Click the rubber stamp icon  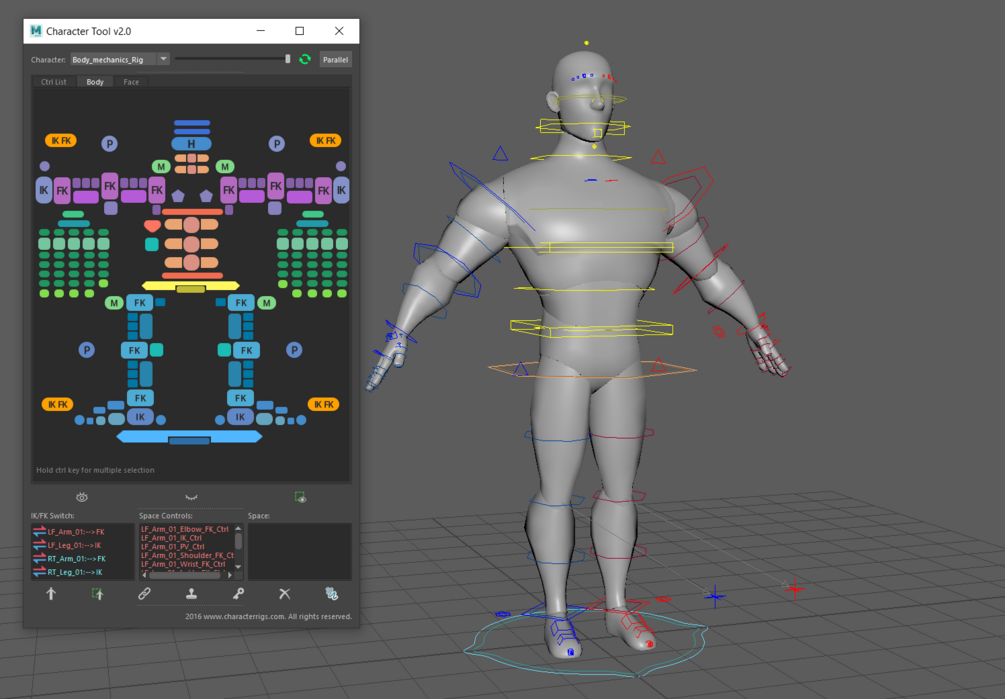pos(191,594)
